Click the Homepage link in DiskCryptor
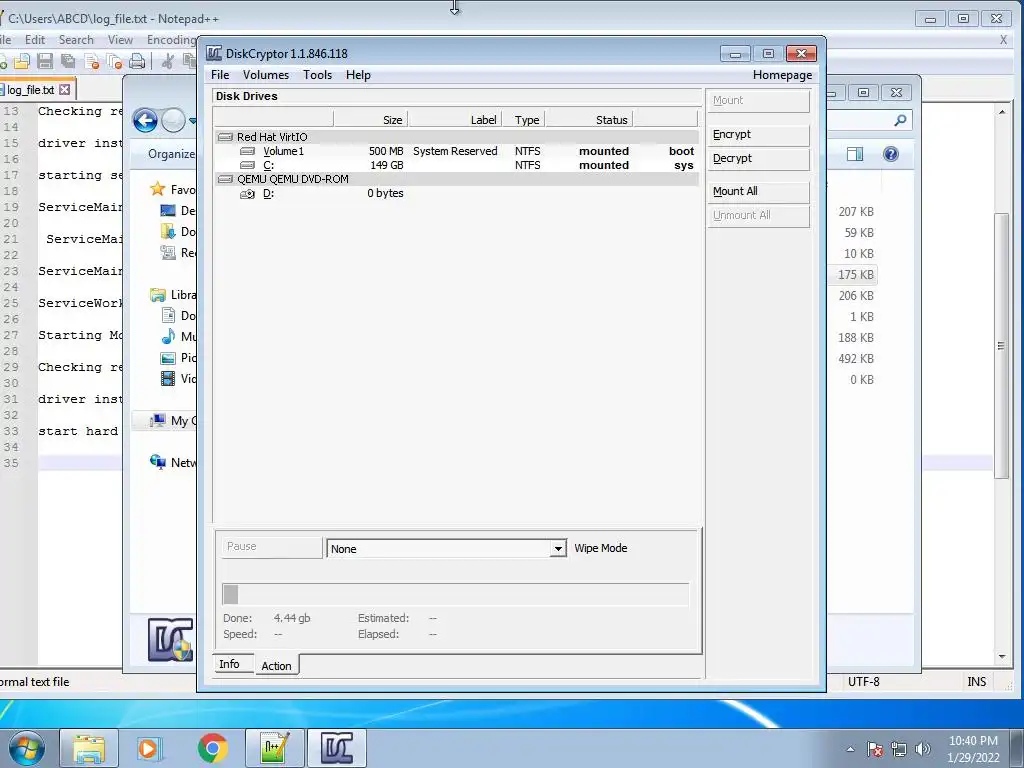 point(782,75)
